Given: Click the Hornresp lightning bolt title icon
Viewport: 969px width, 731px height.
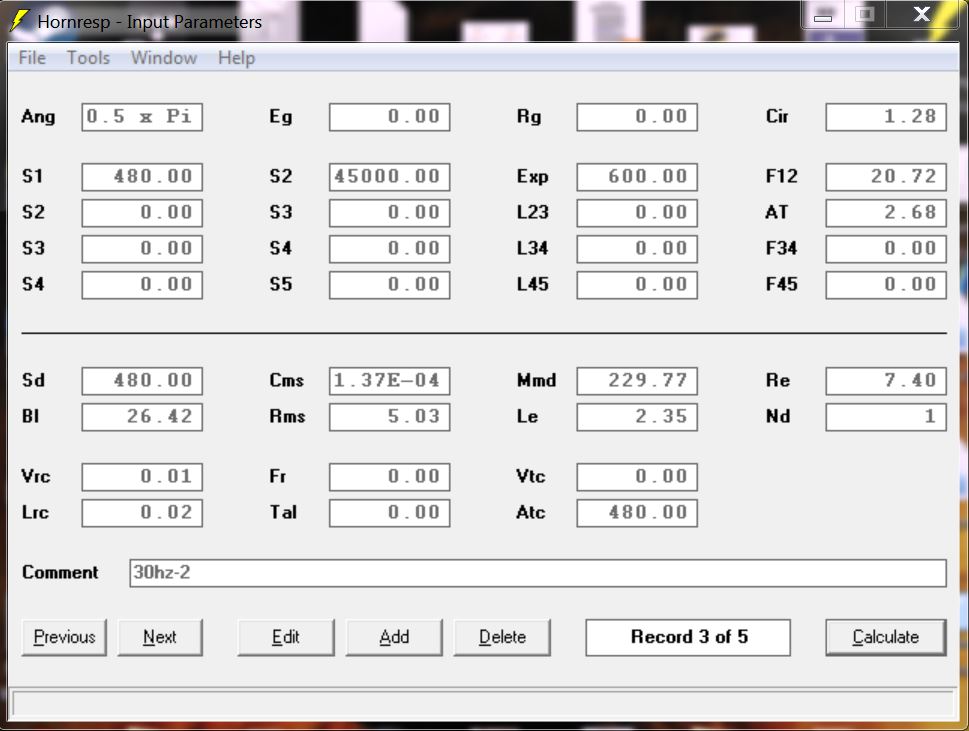Looking at the screenshot, I should (x=20, y=20).
